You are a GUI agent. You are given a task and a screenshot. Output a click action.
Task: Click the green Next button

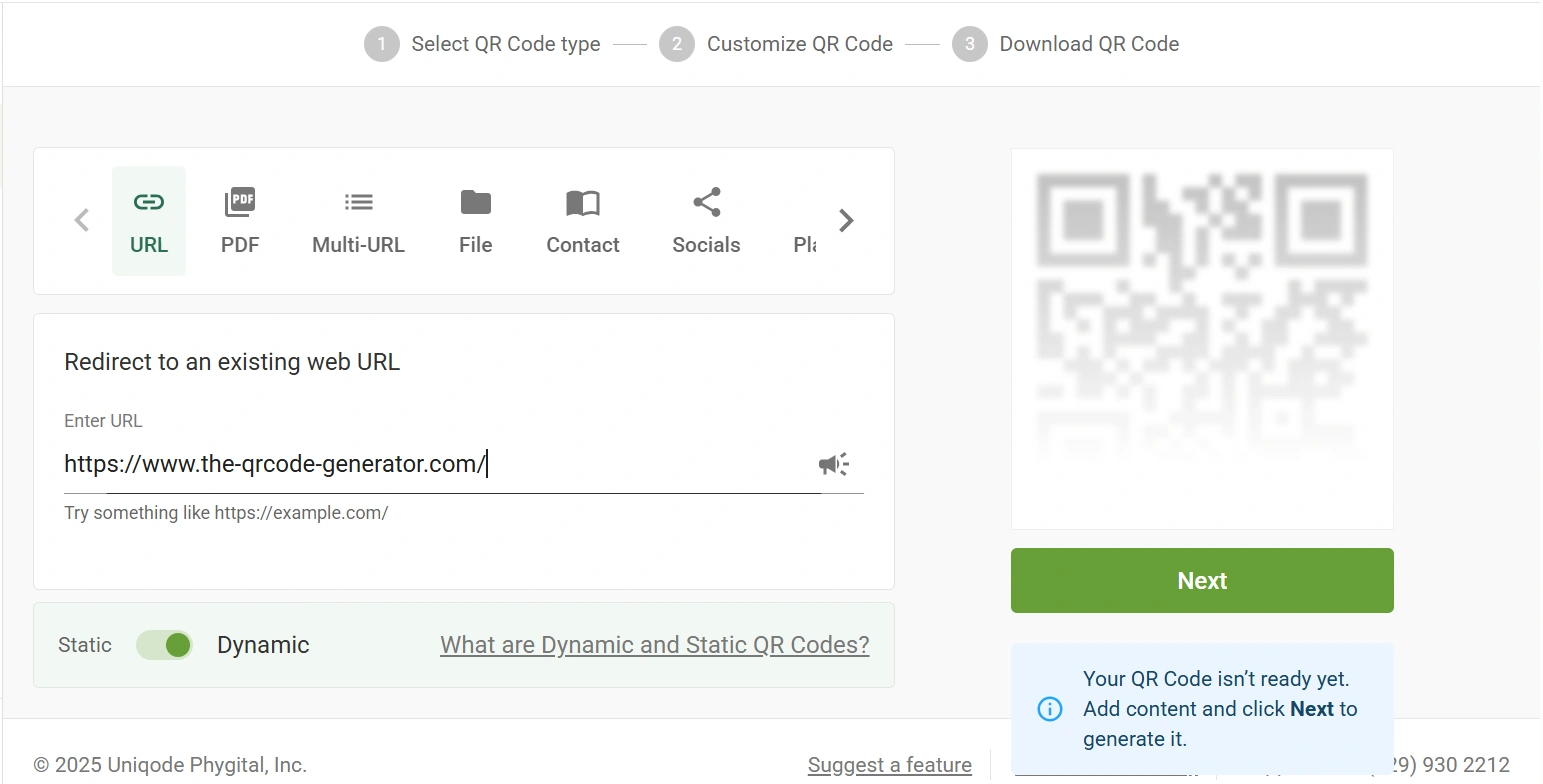point(1202,580)
